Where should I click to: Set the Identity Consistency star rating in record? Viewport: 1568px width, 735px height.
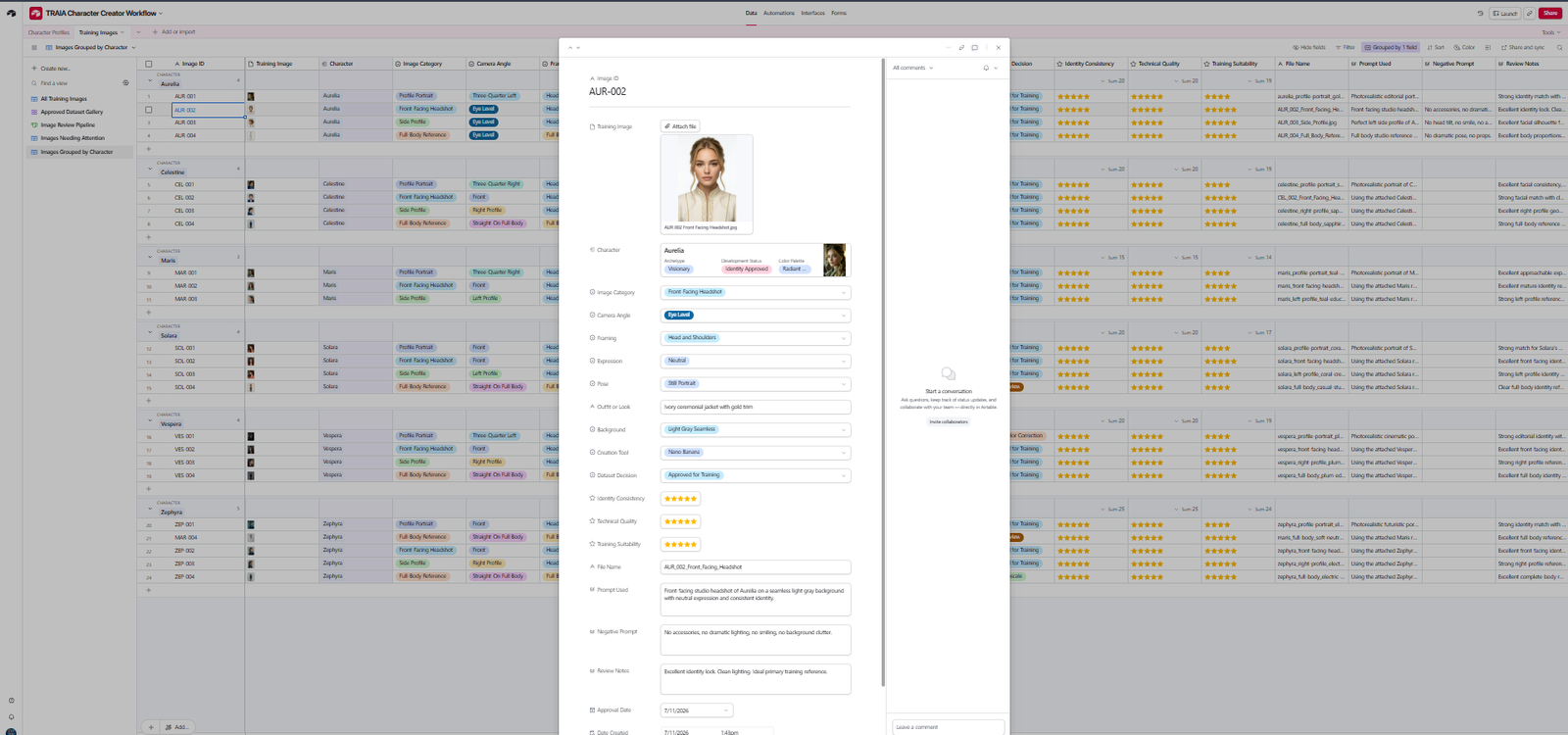tap(680, 499)
